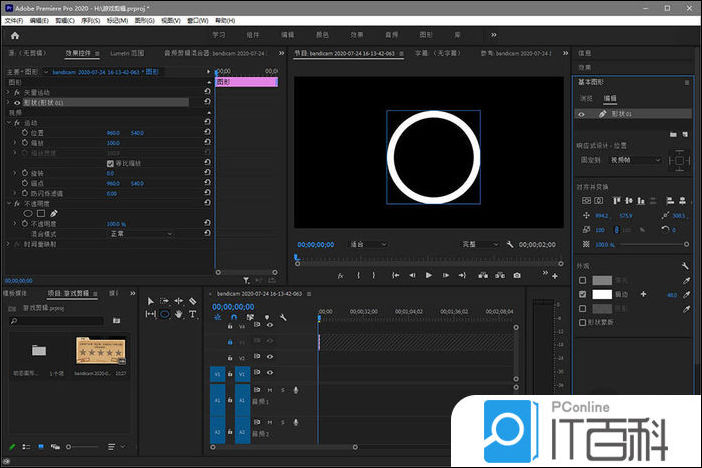Image resolution: width=702 pixels, height=468 pixels.
Task: Pick the opacity pen mask tool
Action: tap(54, 213)
